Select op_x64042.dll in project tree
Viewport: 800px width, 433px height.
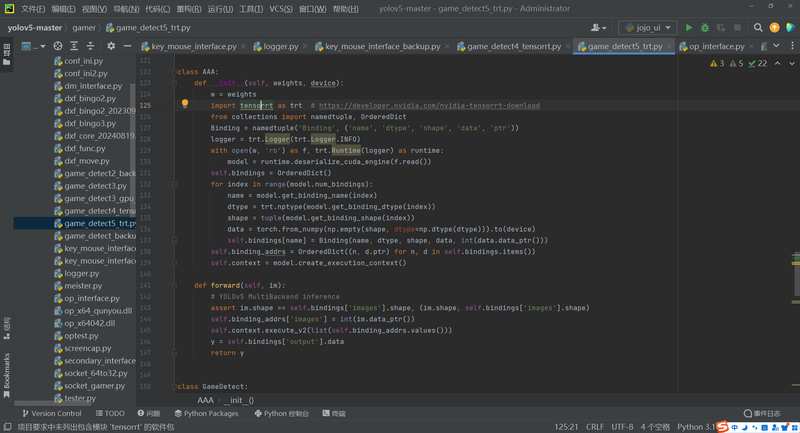point(90,323)
